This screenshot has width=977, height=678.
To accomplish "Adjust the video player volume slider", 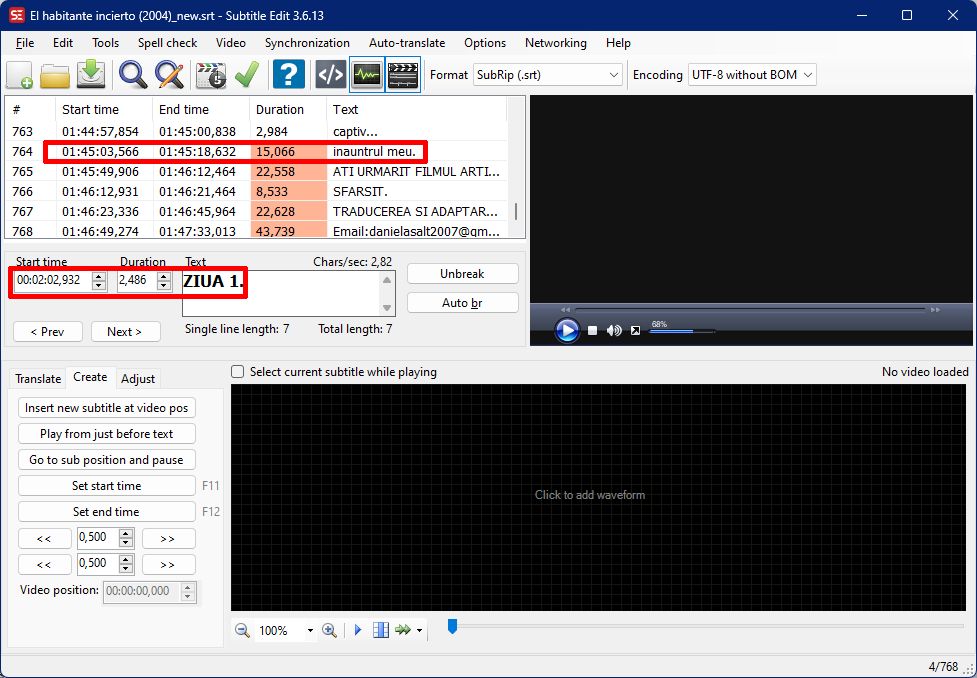I will pos(682,332).
